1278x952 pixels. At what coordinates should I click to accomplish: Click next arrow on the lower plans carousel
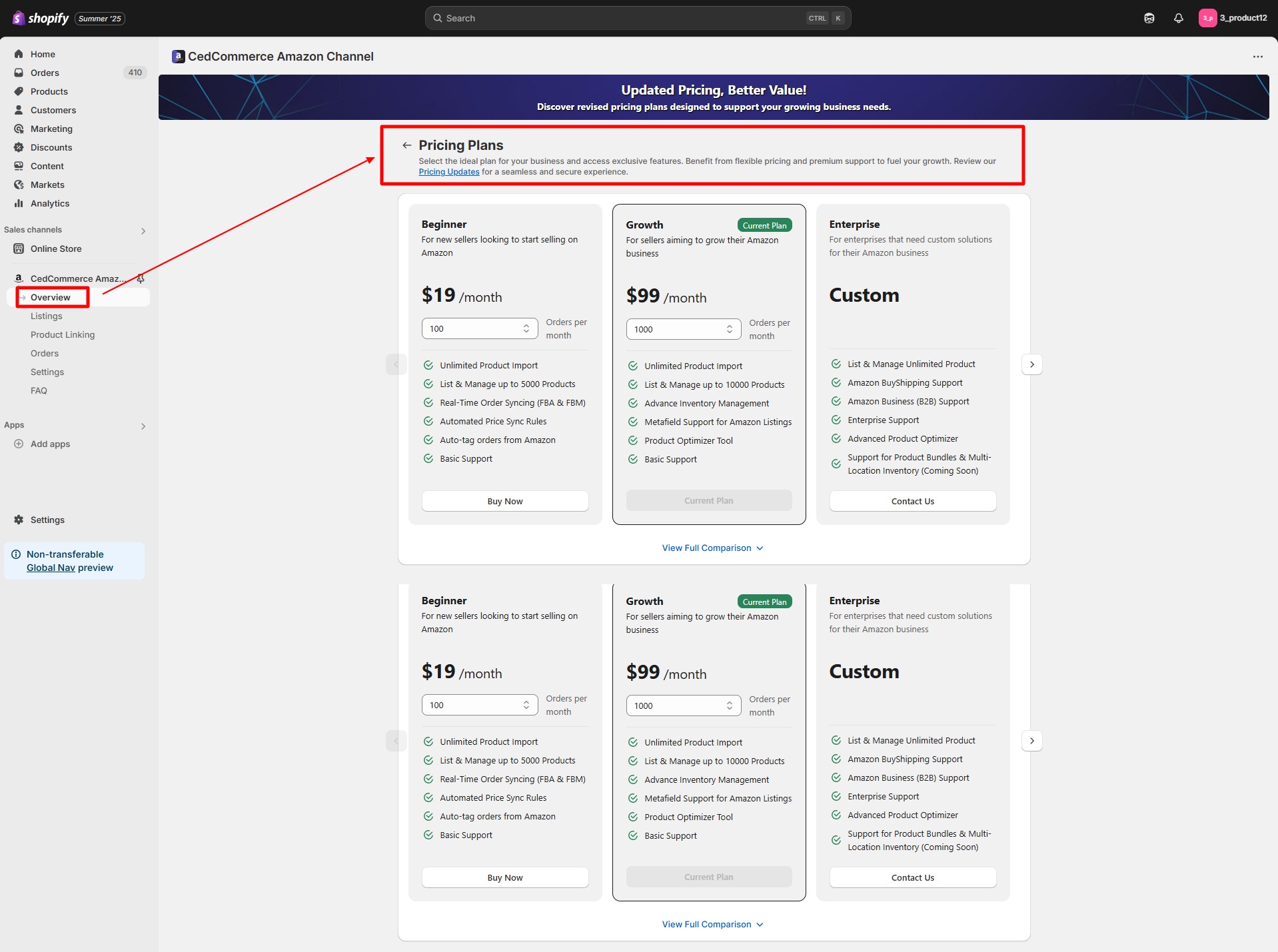tap(1032, 741)
